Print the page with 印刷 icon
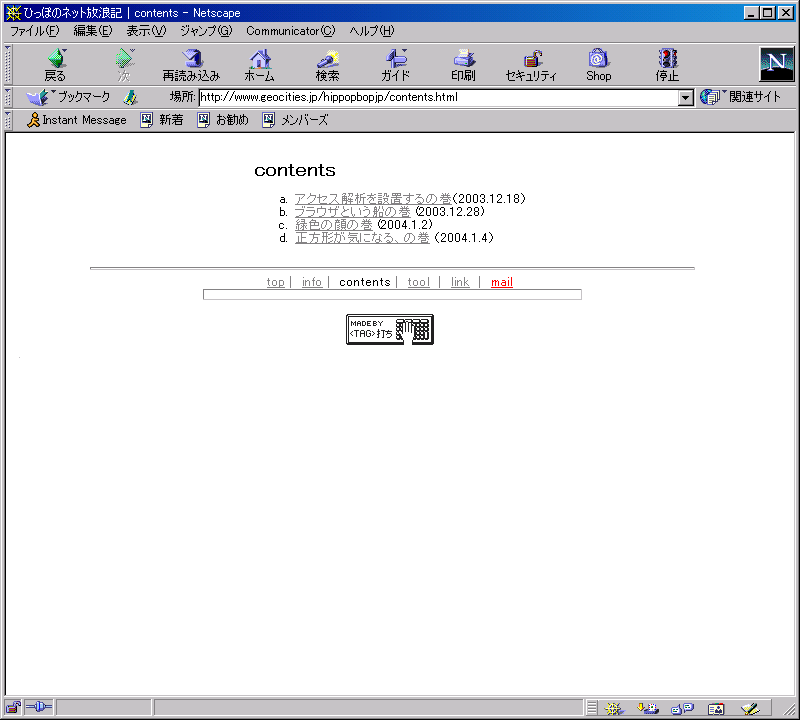800x720 pixels. pos(463,65)
